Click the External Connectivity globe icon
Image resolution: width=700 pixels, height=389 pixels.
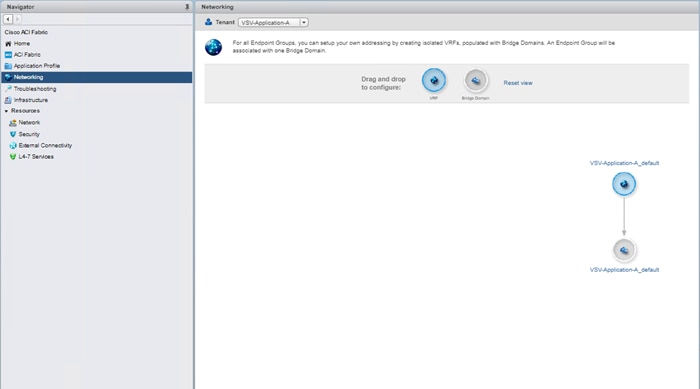tap(13, 146)
